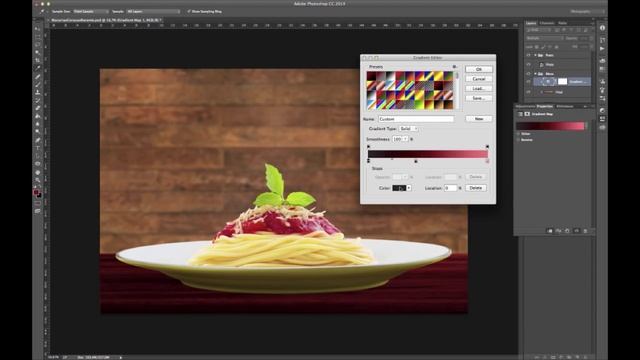Select the History Brush tool
The image size is (640, 360).
[38, 100]
